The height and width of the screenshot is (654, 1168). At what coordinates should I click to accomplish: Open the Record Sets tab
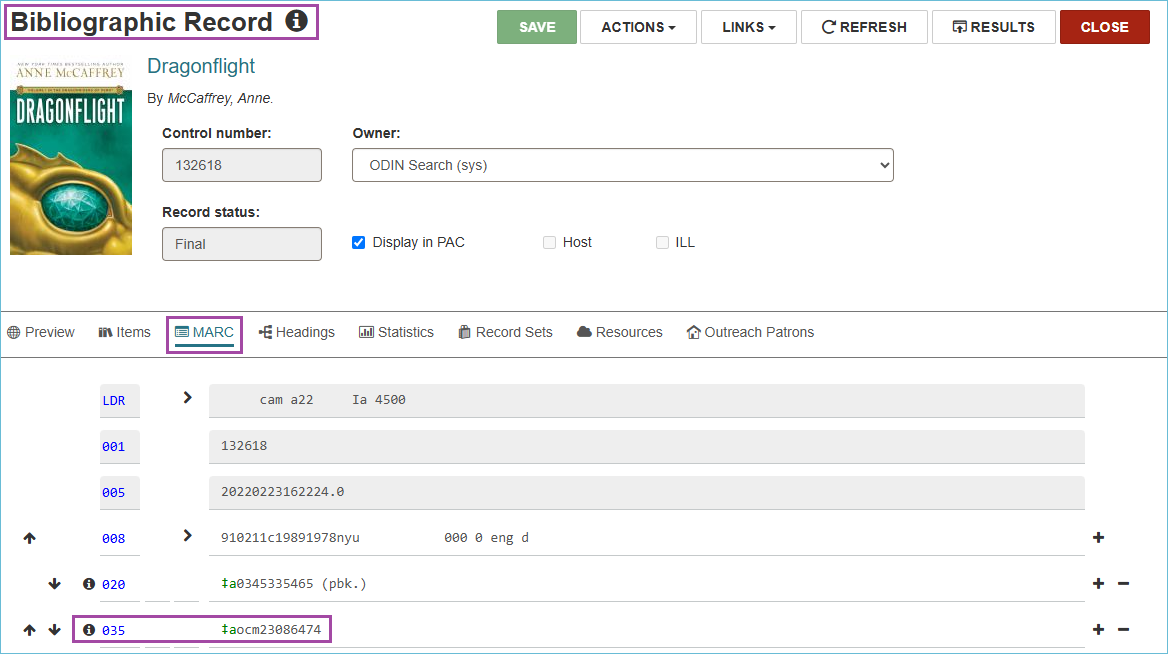tap(506, 332)
